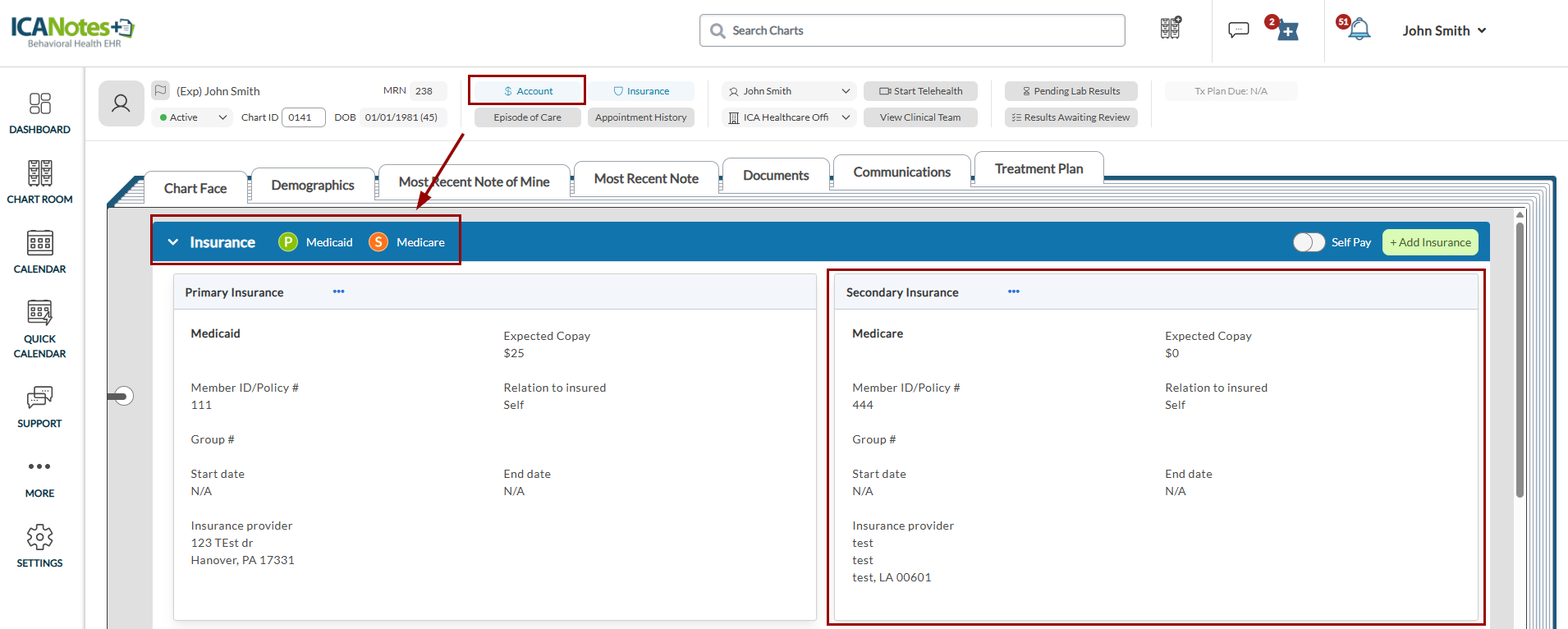Collapse the Insurance section chevron
This screenshot has height=629, width=1568.
click(x=173, y=242)
